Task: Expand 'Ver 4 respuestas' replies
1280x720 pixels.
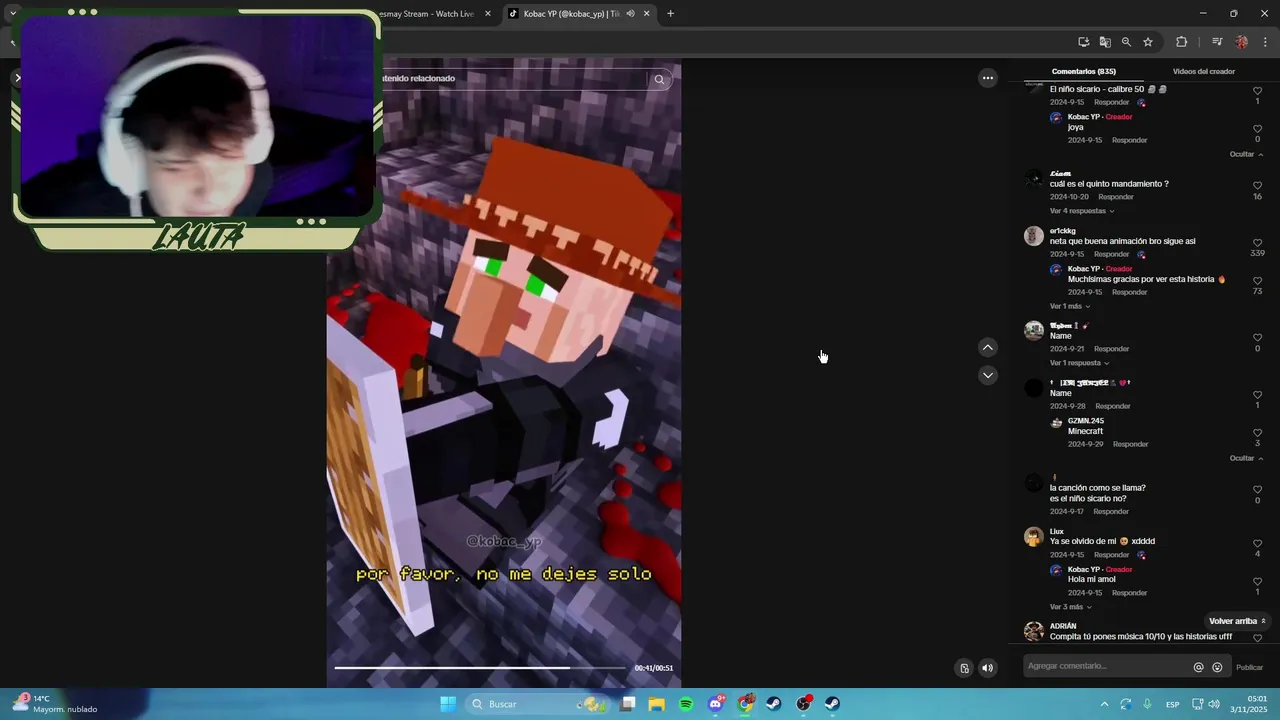Action: (x=1082, y=211)
